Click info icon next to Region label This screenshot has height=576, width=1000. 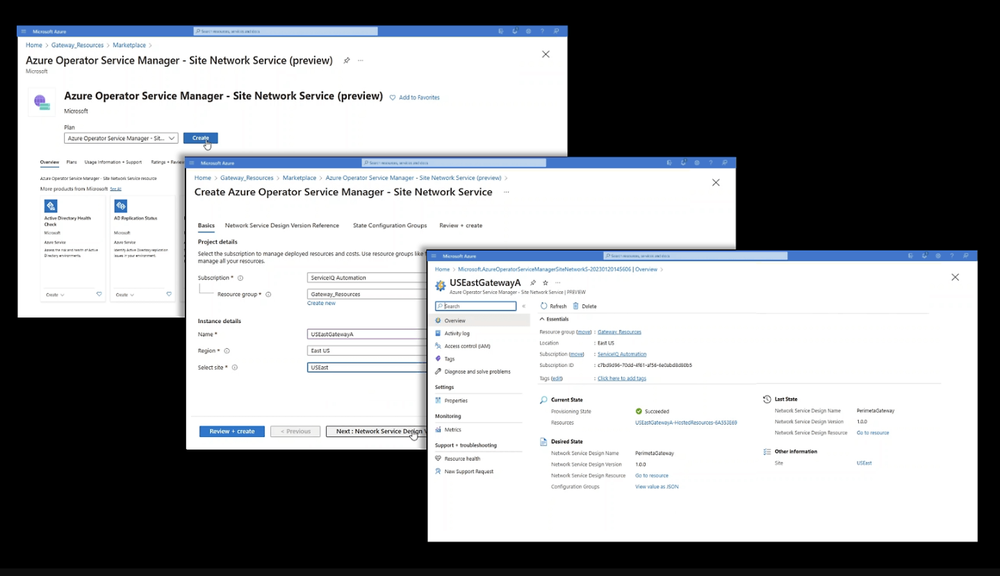[x=227, y=351]
